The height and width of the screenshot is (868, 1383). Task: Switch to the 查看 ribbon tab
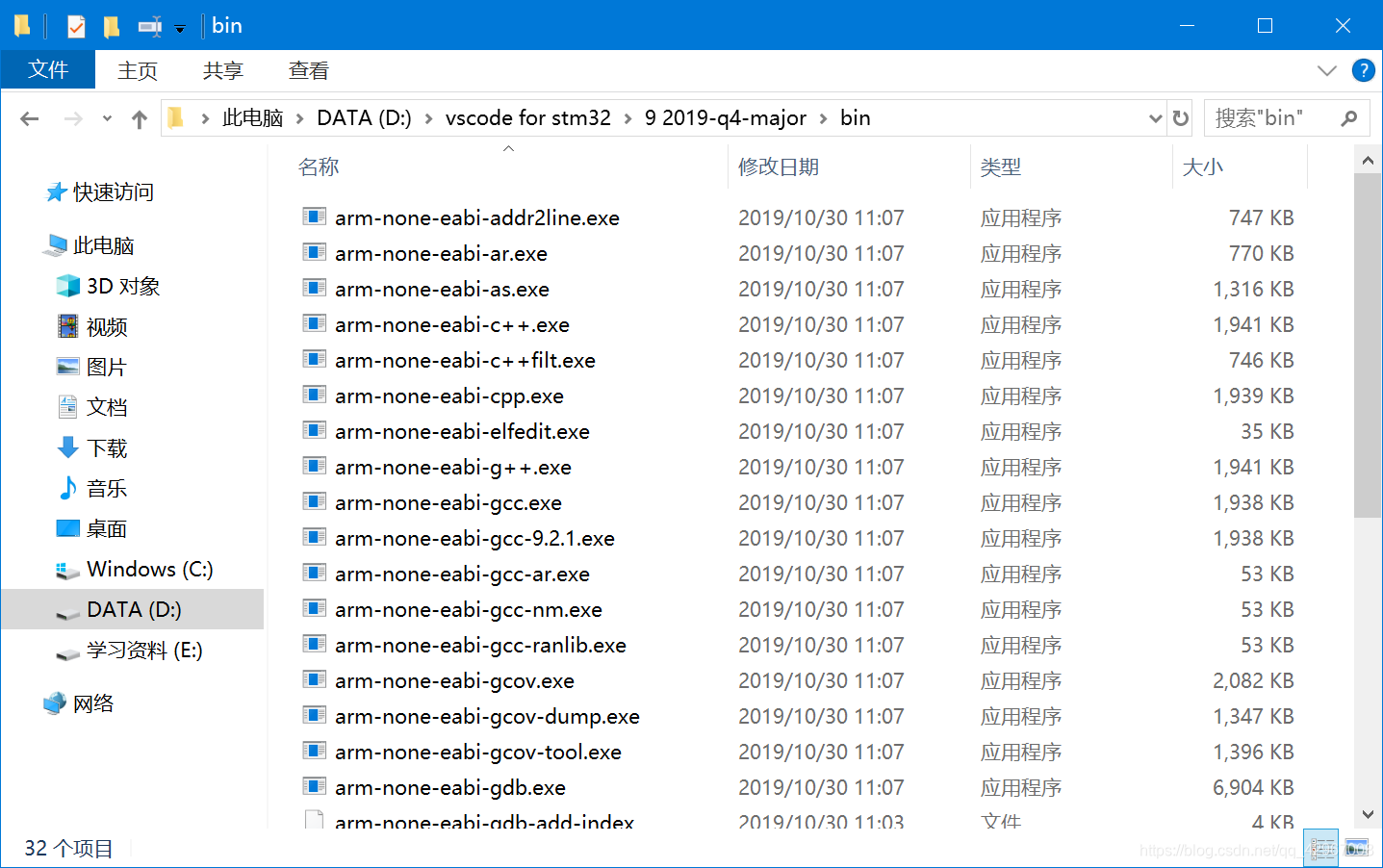pyautogui.click(x=309, y=70)
